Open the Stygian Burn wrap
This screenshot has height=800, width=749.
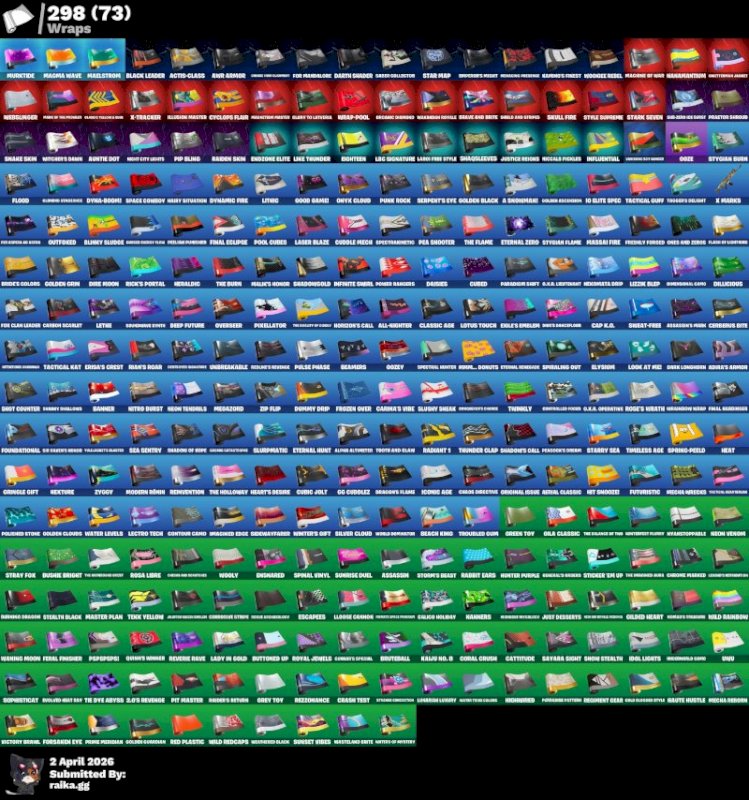click(x=727, y=144)
